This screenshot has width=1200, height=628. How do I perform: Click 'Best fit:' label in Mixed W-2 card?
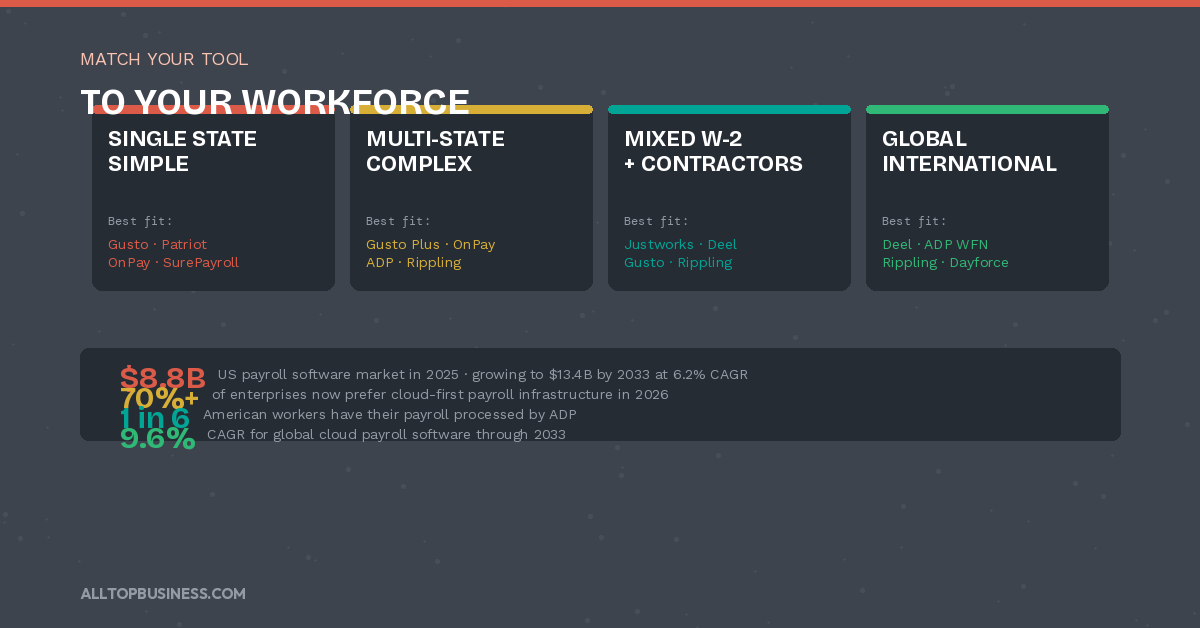tap(656, 221)
